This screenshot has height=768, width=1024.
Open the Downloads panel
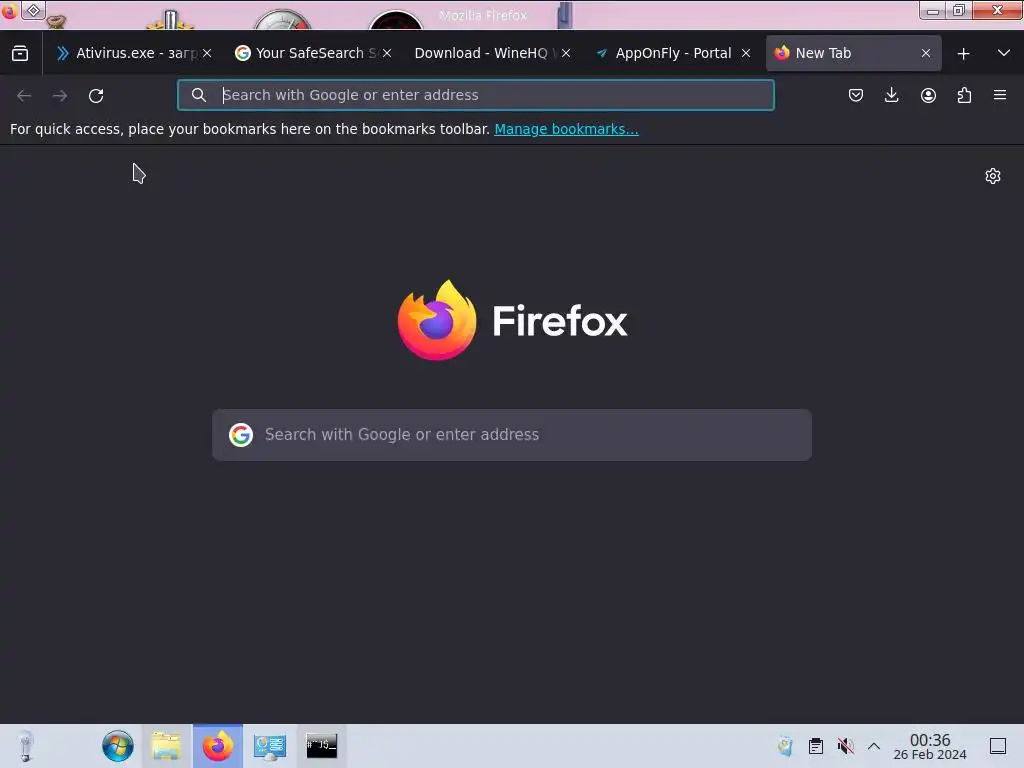pyautogui.click(x=891, y=95)
